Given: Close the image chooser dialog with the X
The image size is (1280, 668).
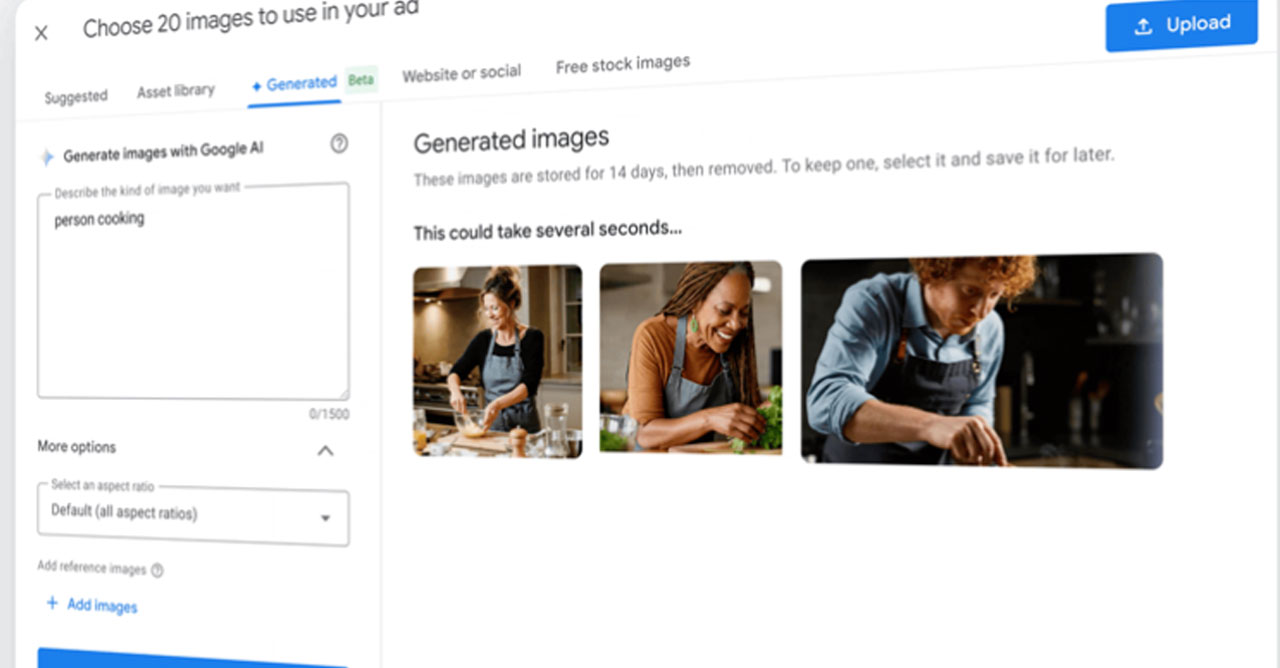Looking at the screenshot, I should [41, 33].
